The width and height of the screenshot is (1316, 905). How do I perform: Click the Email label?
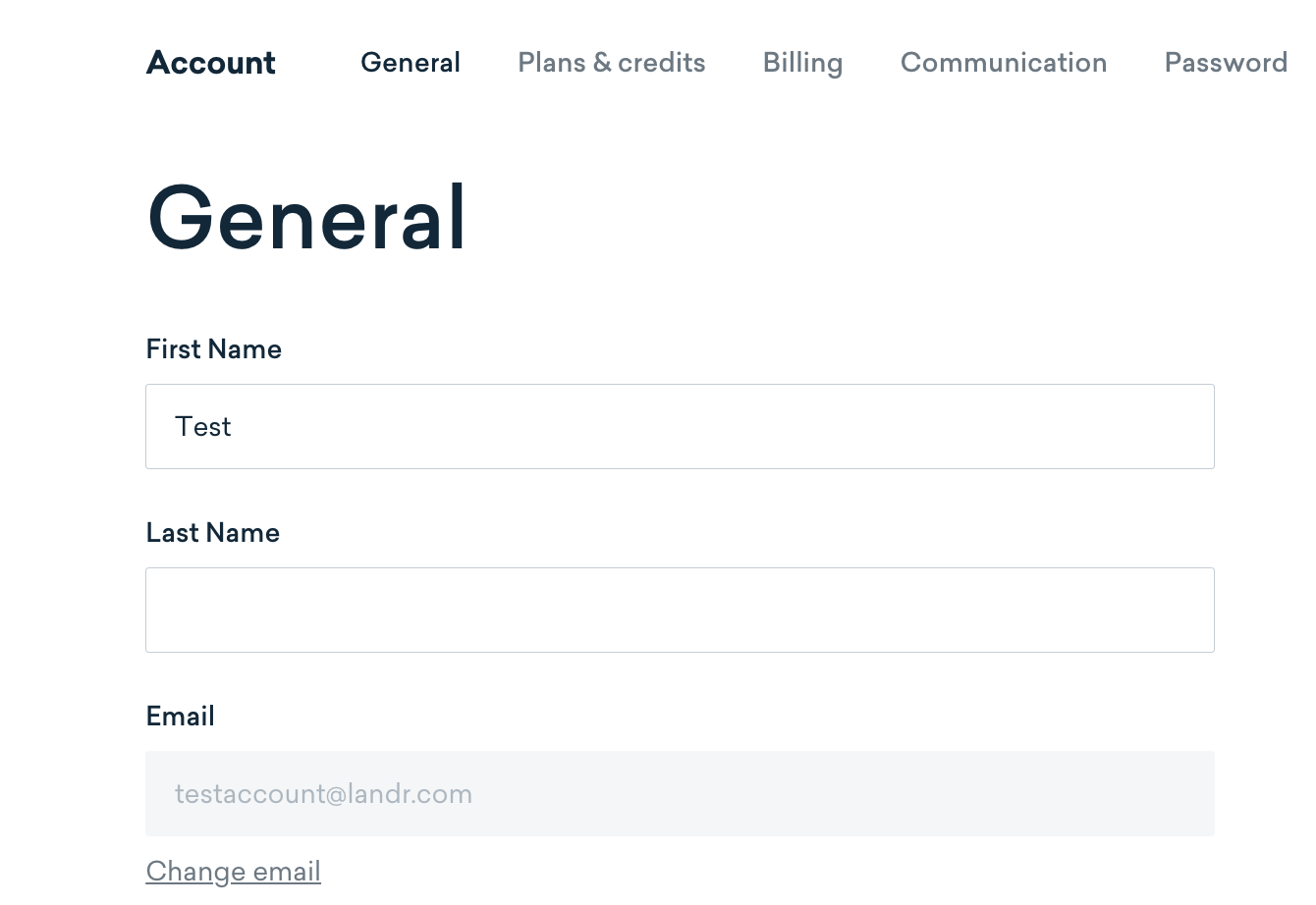point(180,717)
